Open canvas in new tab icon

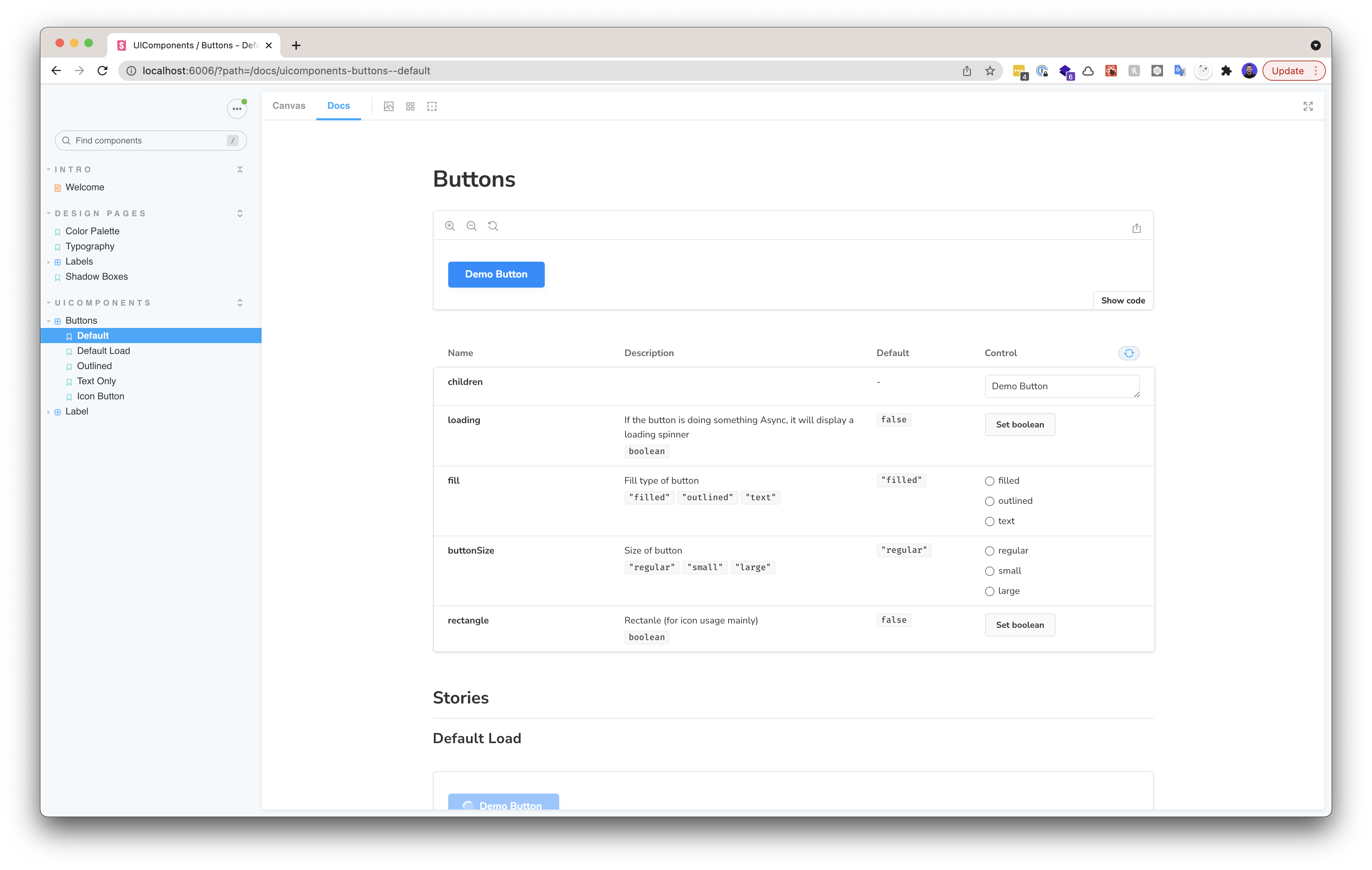(x=1136, y=228)
